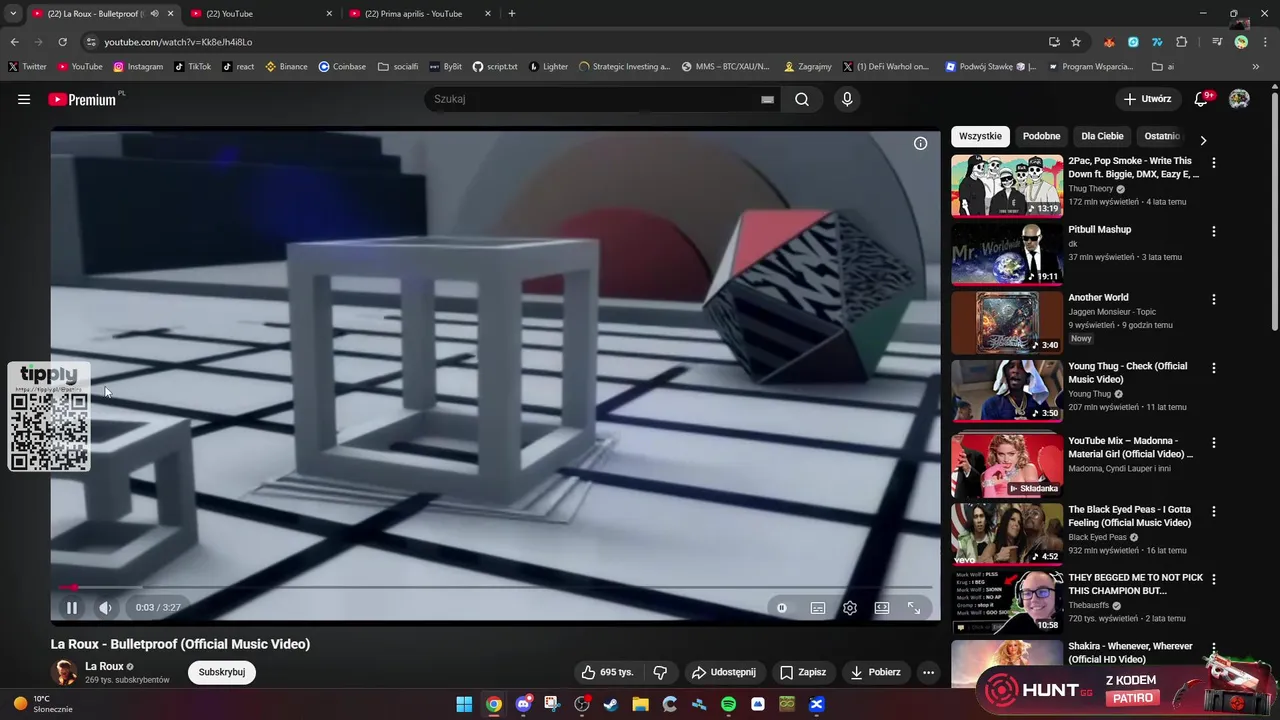
Task: Mute the La Roux tab audio icon
Action: 154,14
